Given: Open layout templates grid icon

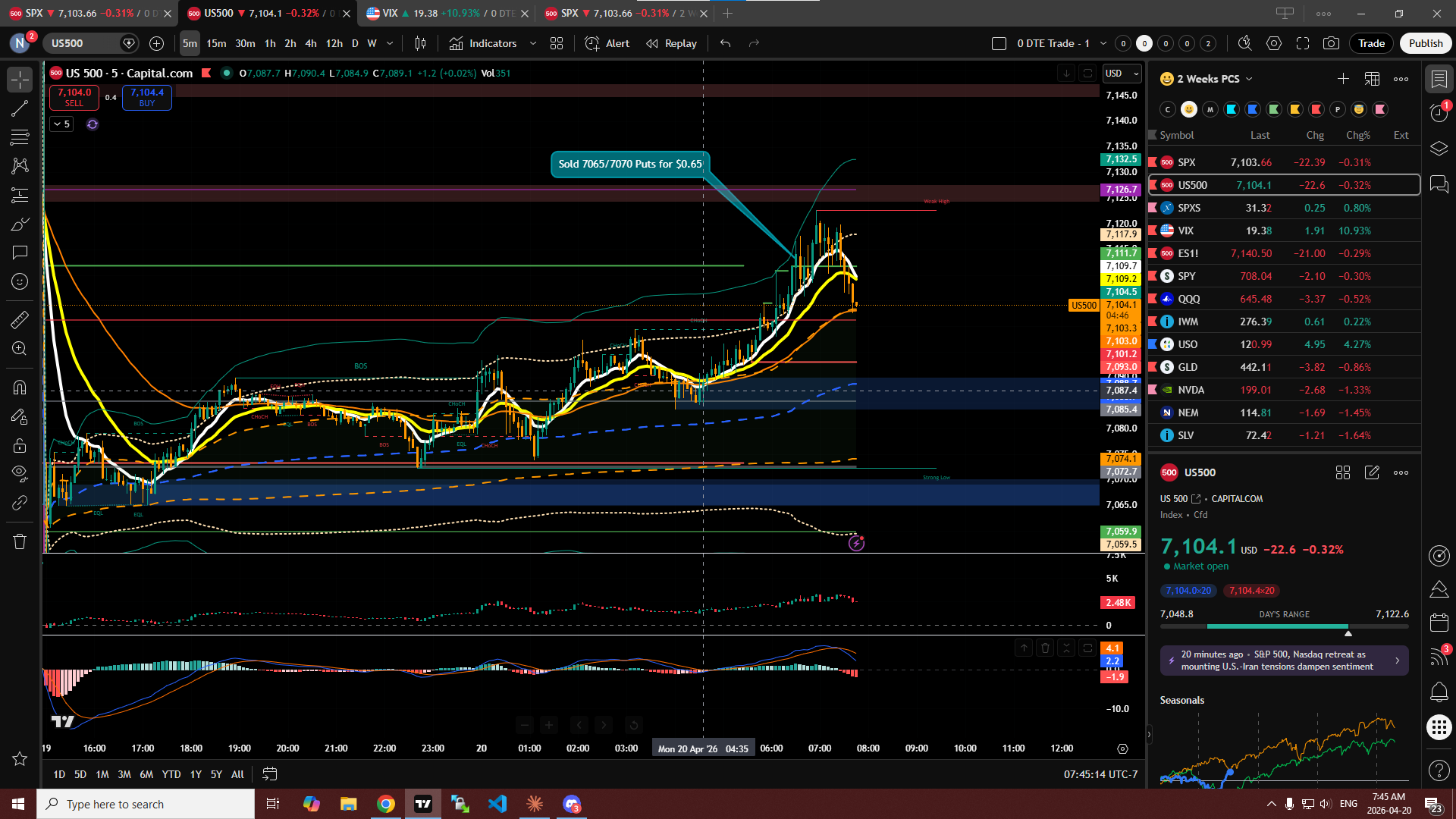Looking at the screenshot, I should pos(557,43).
